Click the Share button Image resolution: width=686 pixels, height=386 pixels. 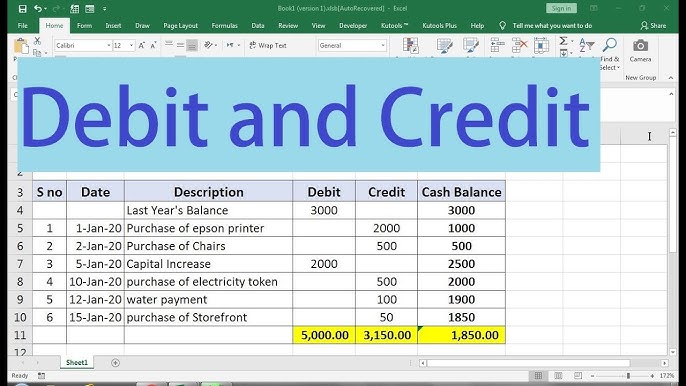click(653, 26)
